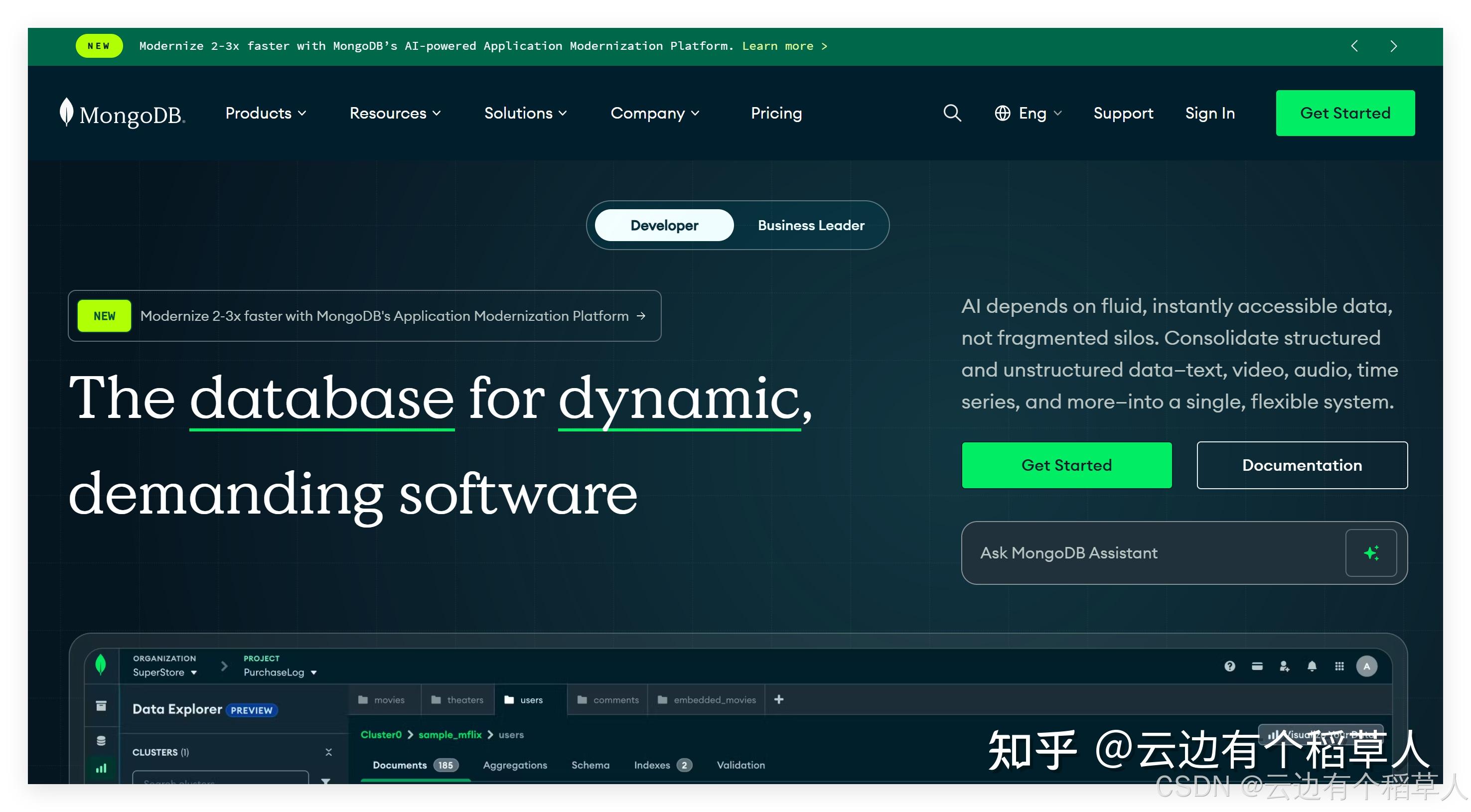
Task: Click the notifications bell icon
Action: pos(1312,666)
